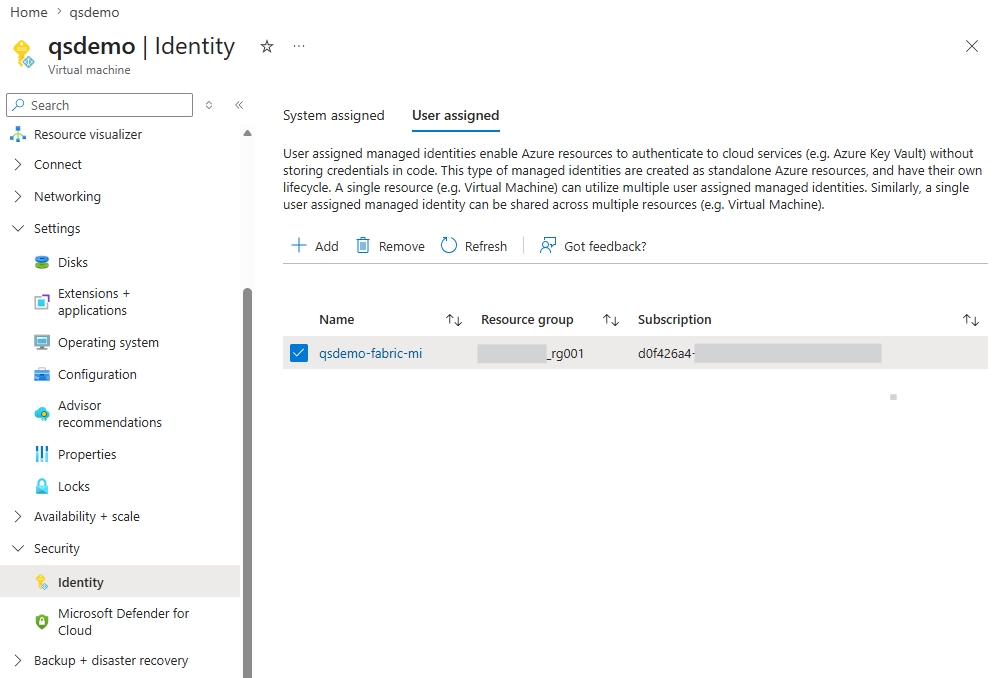Click the Add button label
Viewport: 997px width, 678px height.
click(x=326, y=246)
